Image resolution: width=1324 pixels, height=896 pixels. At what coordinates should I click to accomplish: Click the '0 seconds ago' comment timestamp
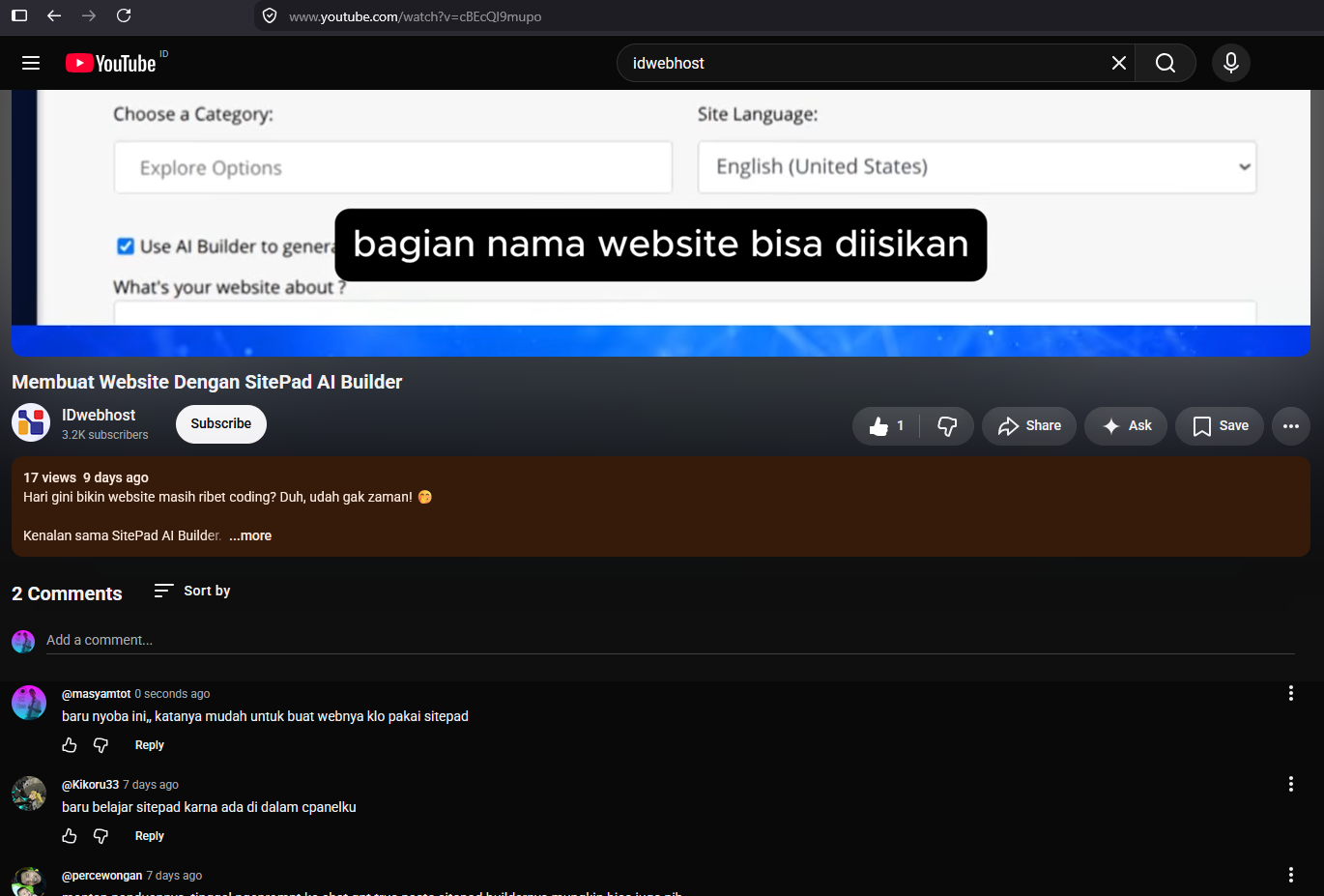tap(172, 694)
